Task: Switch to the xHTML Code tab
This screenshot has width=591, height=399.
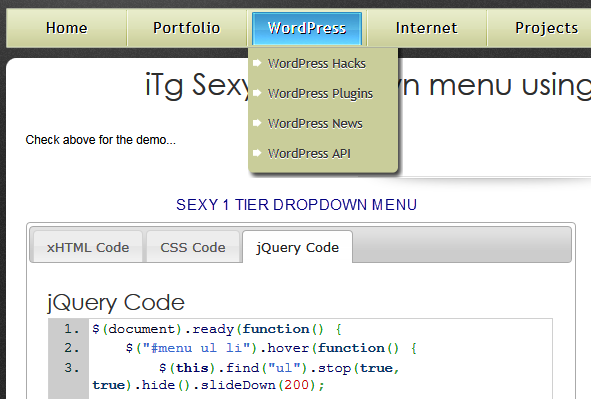Action: tap(88, 247)
